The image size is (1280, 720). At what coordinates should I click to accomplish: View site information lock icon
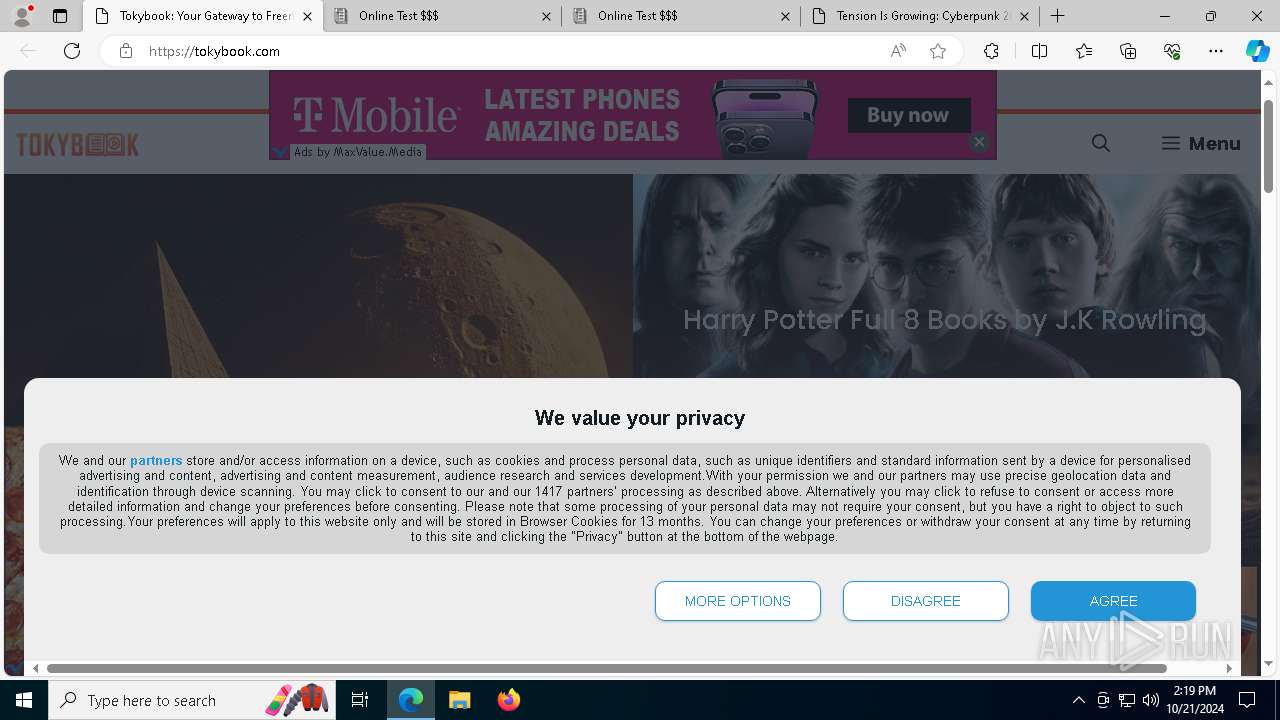[x=126, y=51]
